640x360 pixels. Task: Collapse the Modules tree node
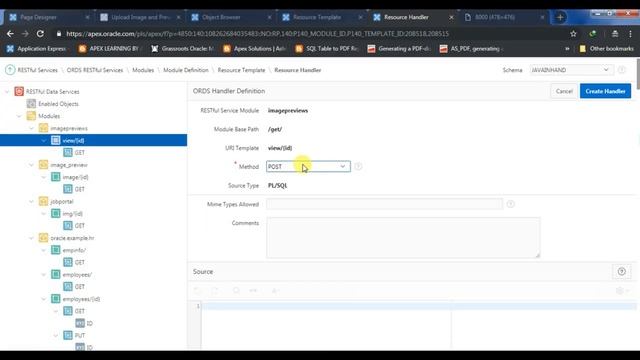pyautogui.click(x=19, y=116)
